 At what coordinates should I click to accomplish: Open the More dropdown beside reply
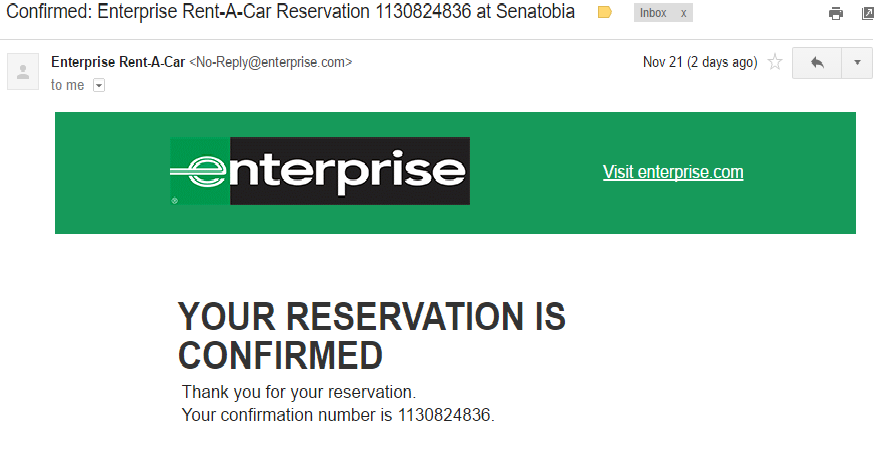(857, 63)
